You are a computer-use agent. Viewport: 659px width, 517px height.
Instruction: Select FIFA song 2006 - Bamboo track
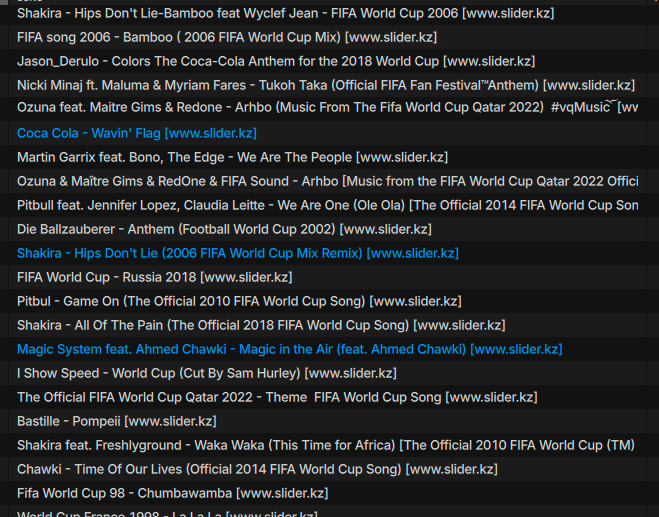tap(227, 37)
